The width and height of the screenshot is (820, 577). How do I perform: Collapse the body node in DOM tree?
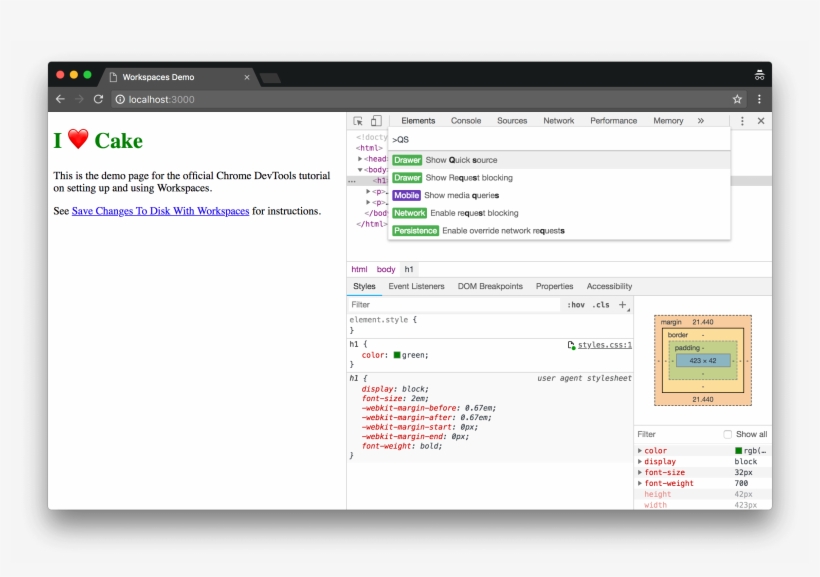360,169
